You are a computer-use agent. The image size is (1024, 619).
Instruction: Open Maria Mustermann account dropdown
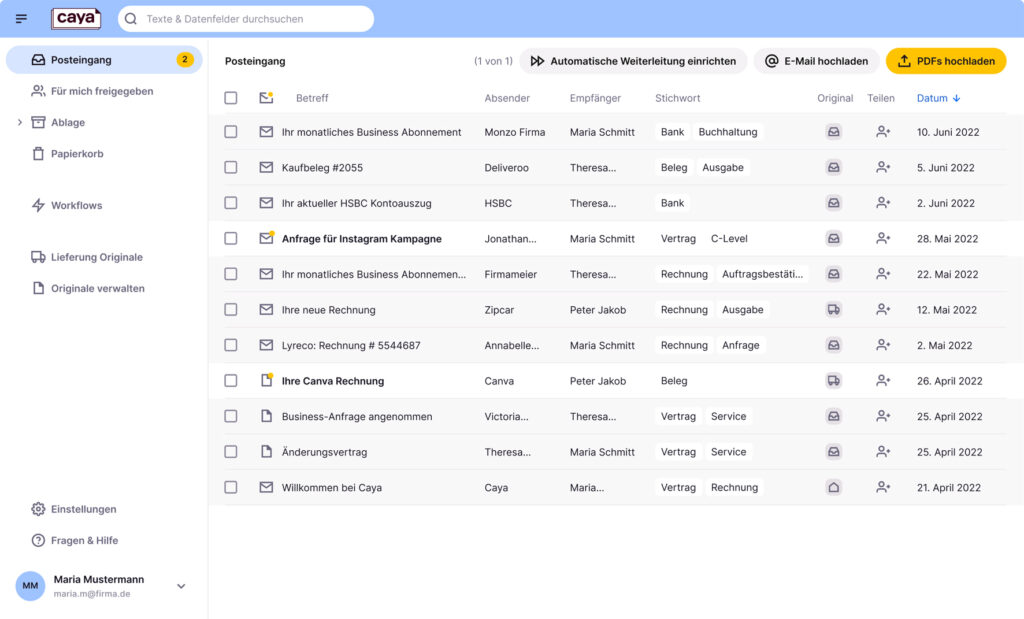181,586
